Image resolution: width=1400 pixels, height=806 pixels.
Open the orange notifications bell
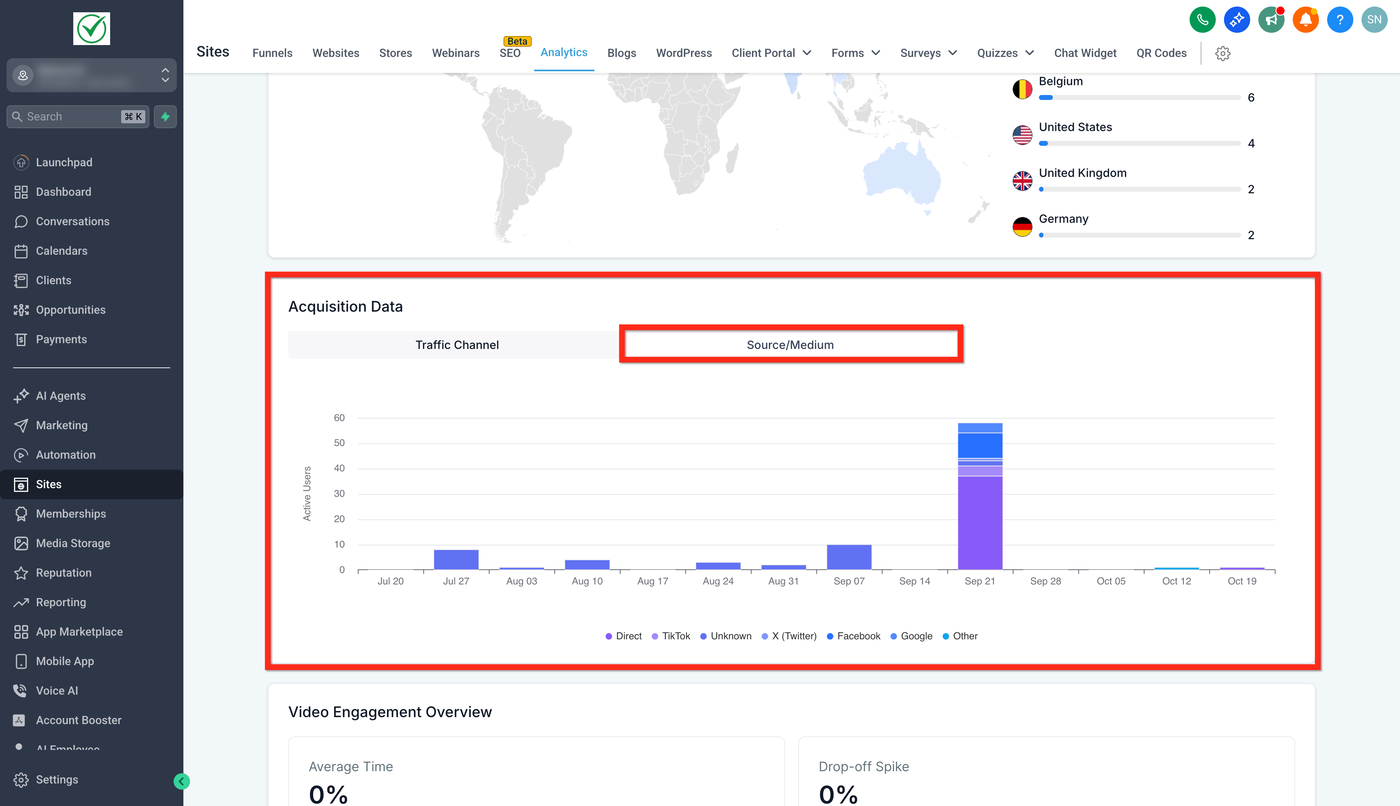(1305, 19)
